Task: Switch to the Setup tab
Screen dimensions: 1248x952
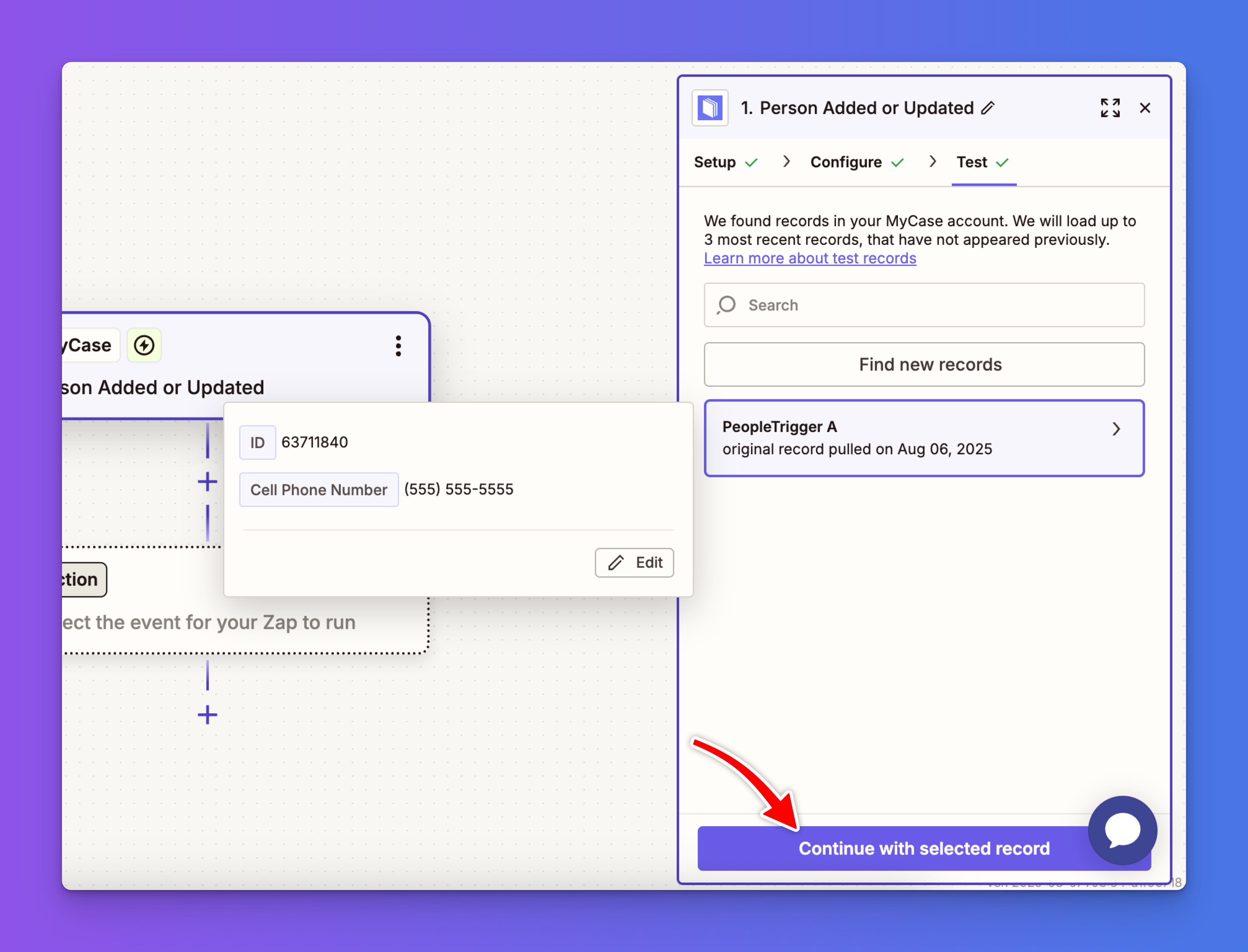Action: (715, 162)
